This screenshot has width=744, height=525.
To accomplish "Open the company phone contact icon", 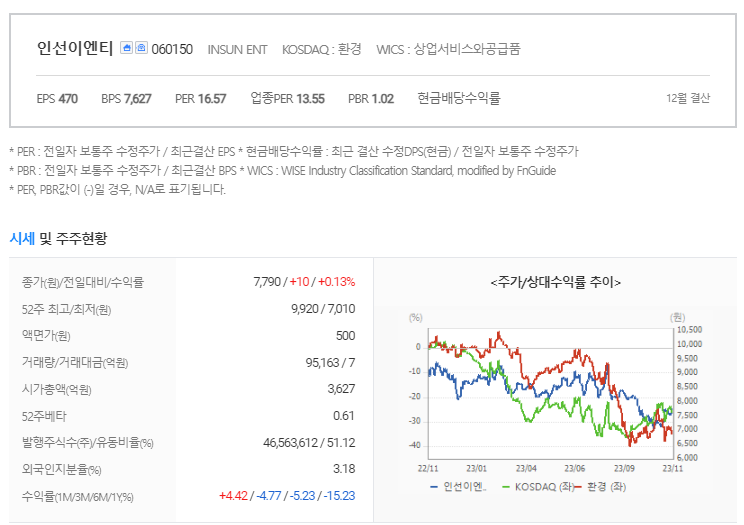I will 141,48.
